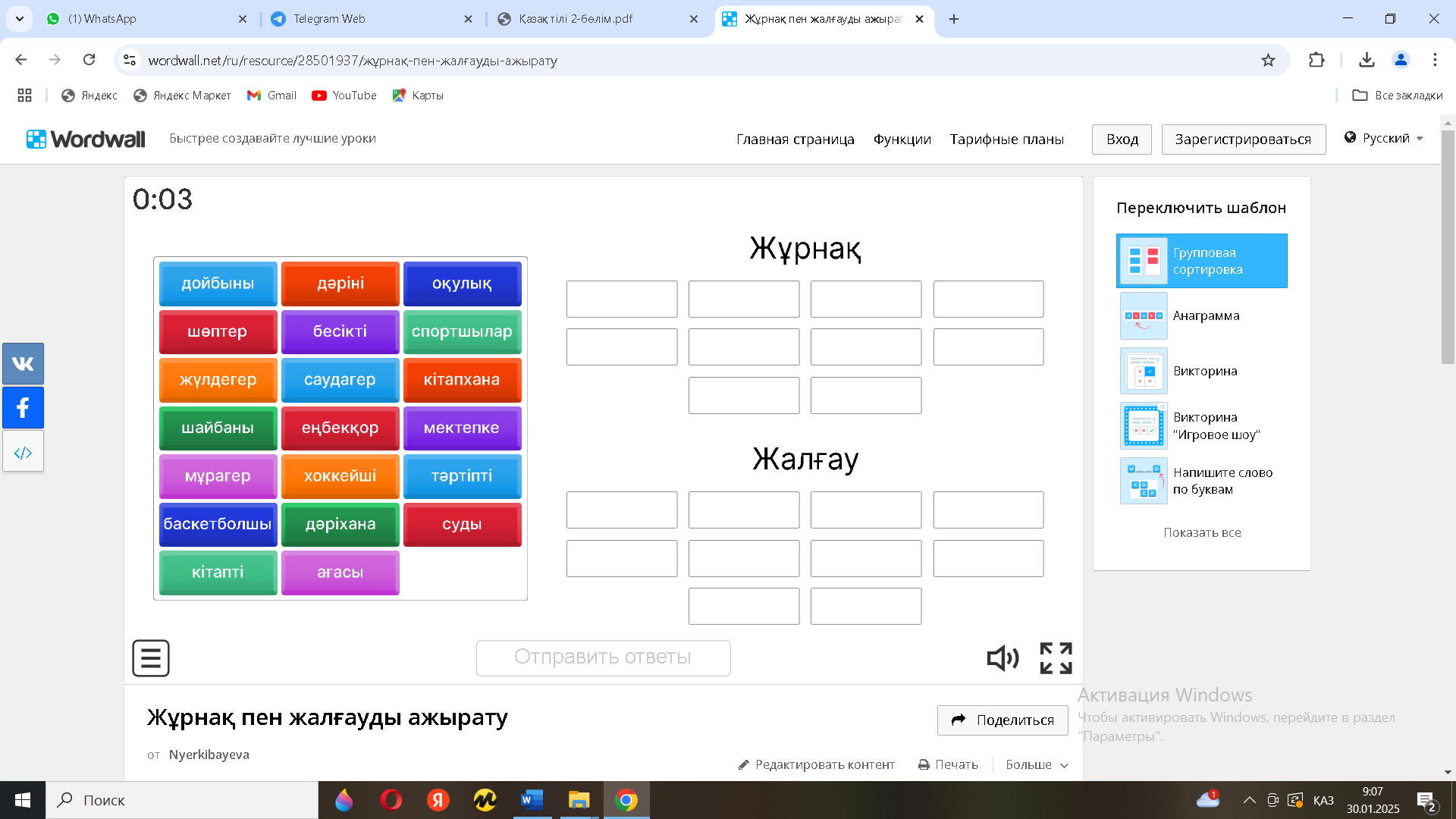Open the game hamburger menu icon

(x=151, y=658)
